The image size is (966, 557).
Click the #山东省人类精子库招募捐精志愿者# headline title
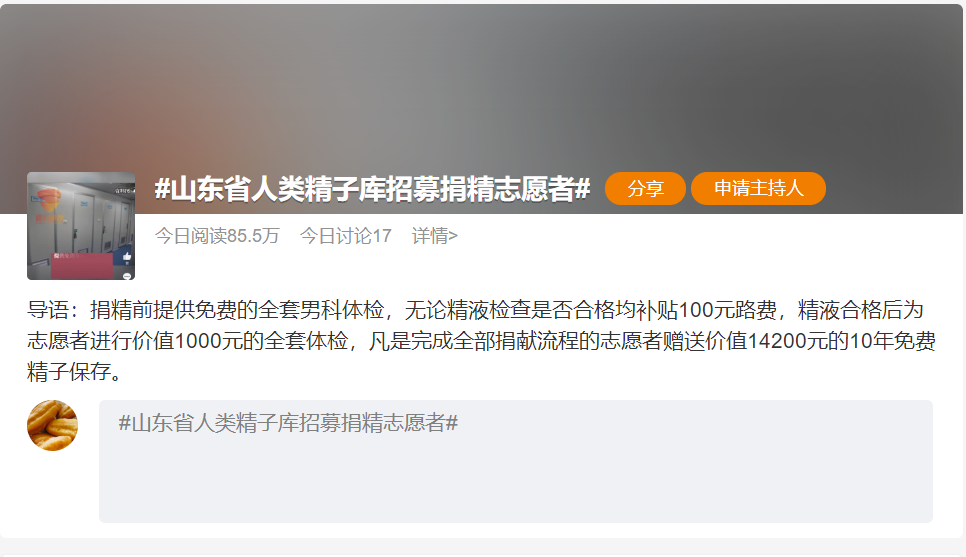coord(373,189)
